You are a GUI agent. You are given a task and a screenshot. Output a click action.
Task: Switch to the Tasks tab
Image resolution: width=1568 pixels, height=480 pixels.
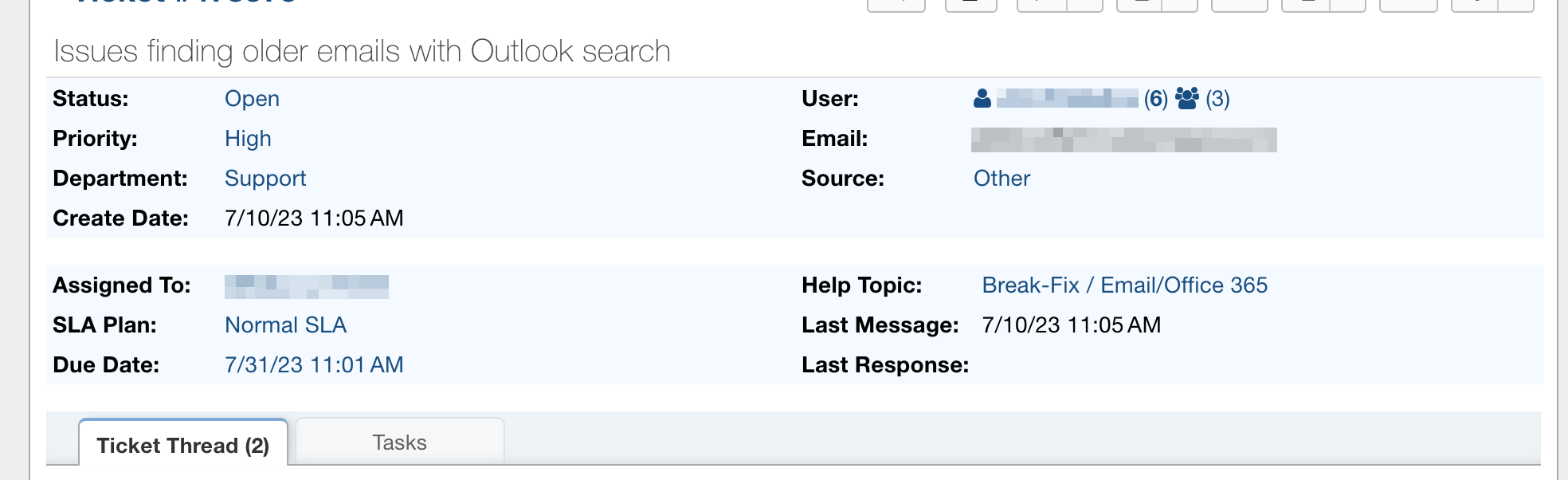399,443
